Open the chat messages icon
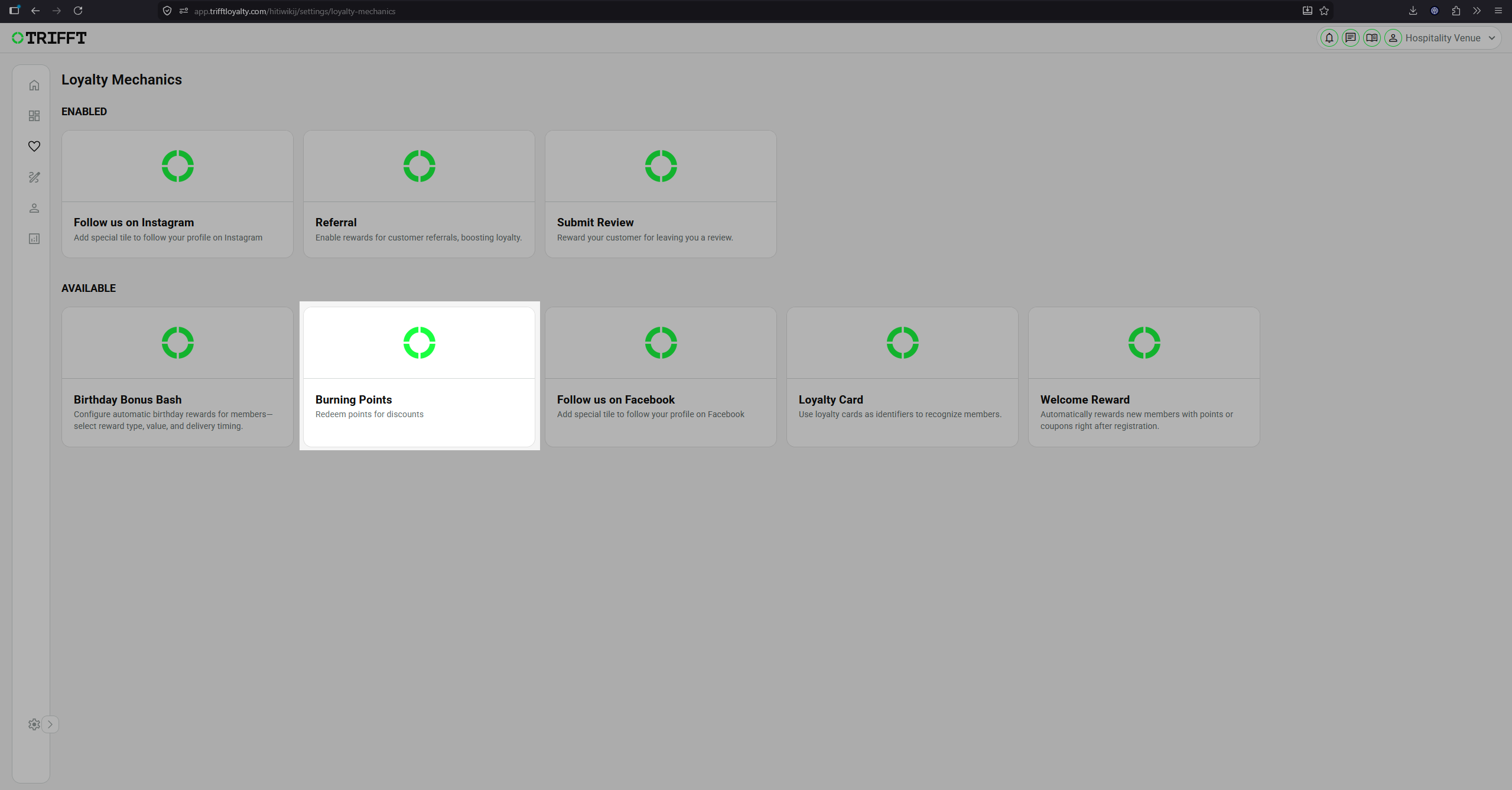 click(1351, 38)
